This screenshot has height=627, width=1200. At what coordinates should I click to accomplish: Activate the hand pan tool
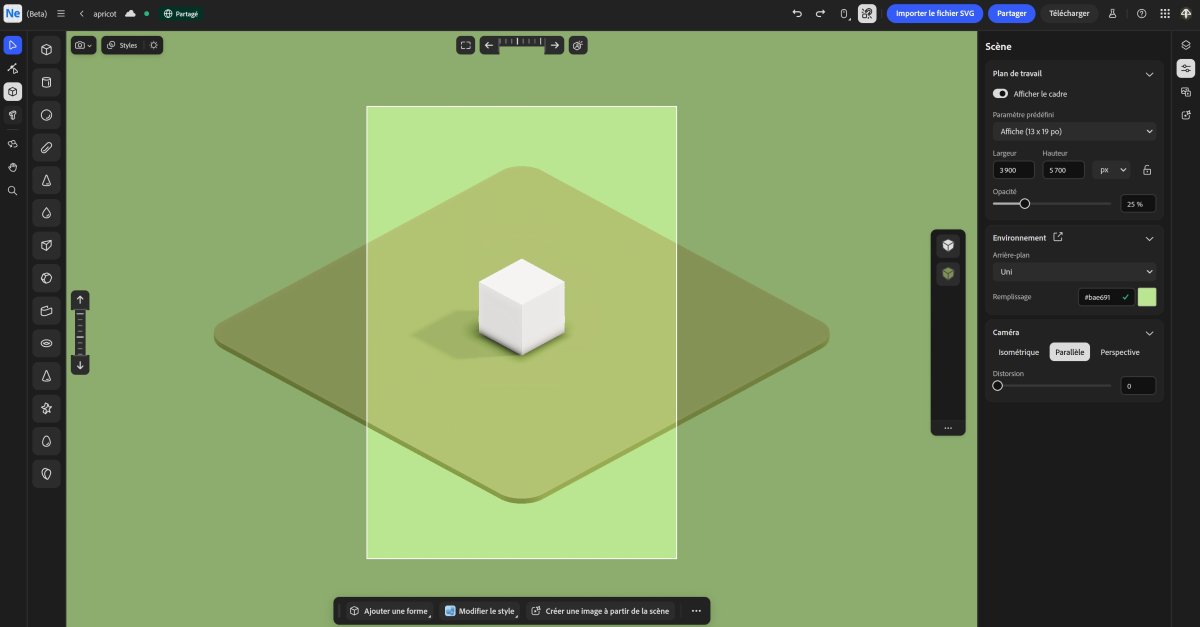(13, 167)
